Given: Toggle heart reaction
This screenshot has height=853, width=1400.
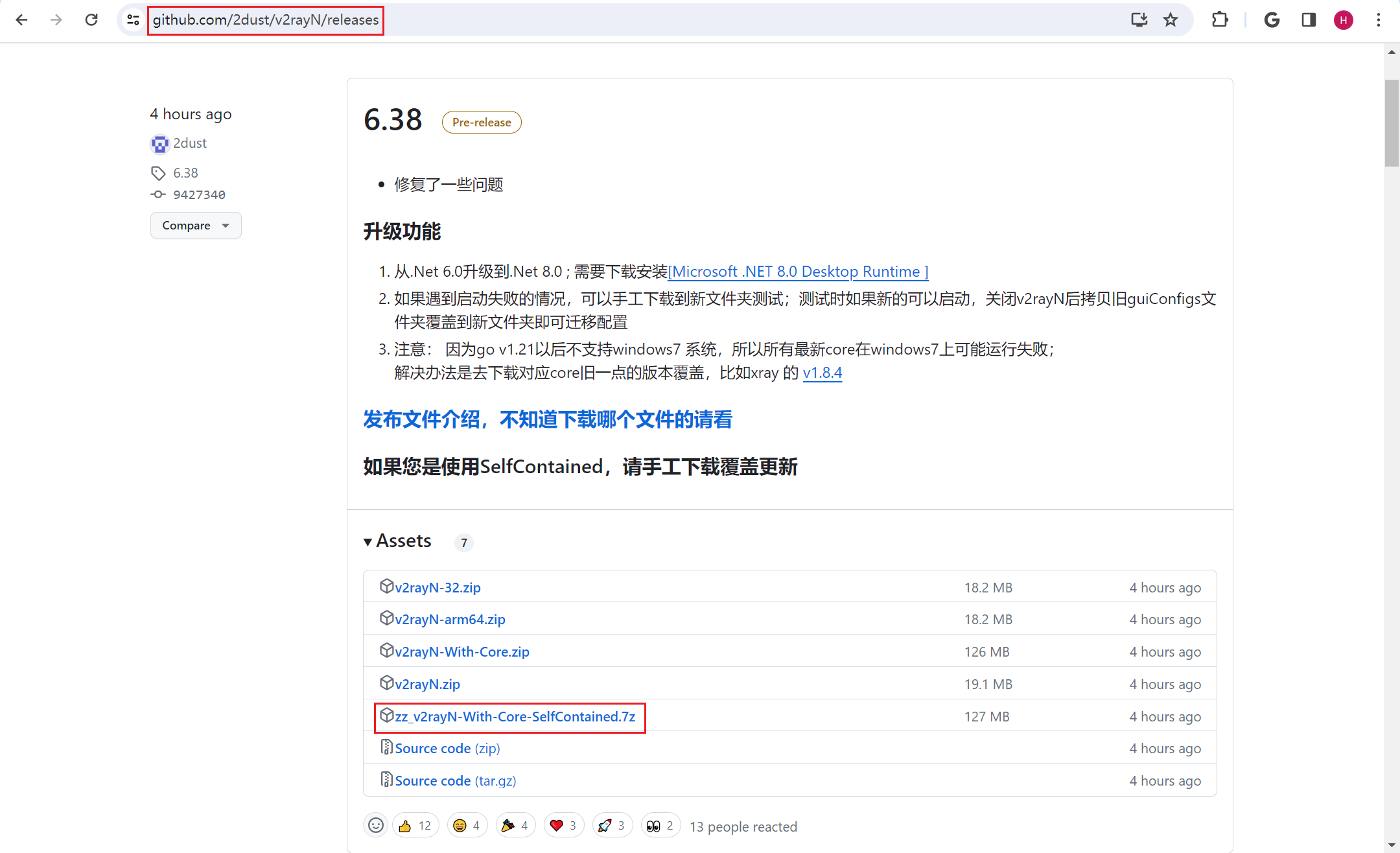Looking at the screenshot, I should (x=564, y=825).
